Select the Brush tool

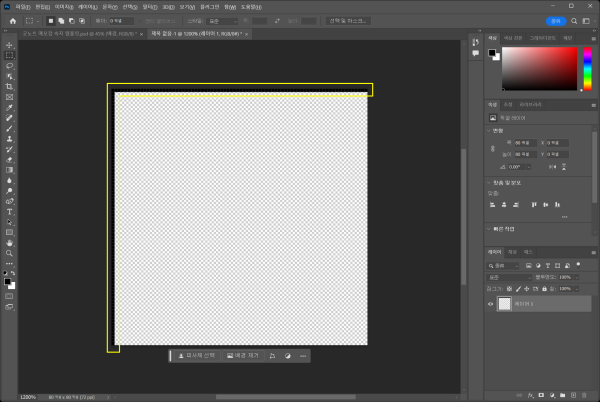click(9, 129)
